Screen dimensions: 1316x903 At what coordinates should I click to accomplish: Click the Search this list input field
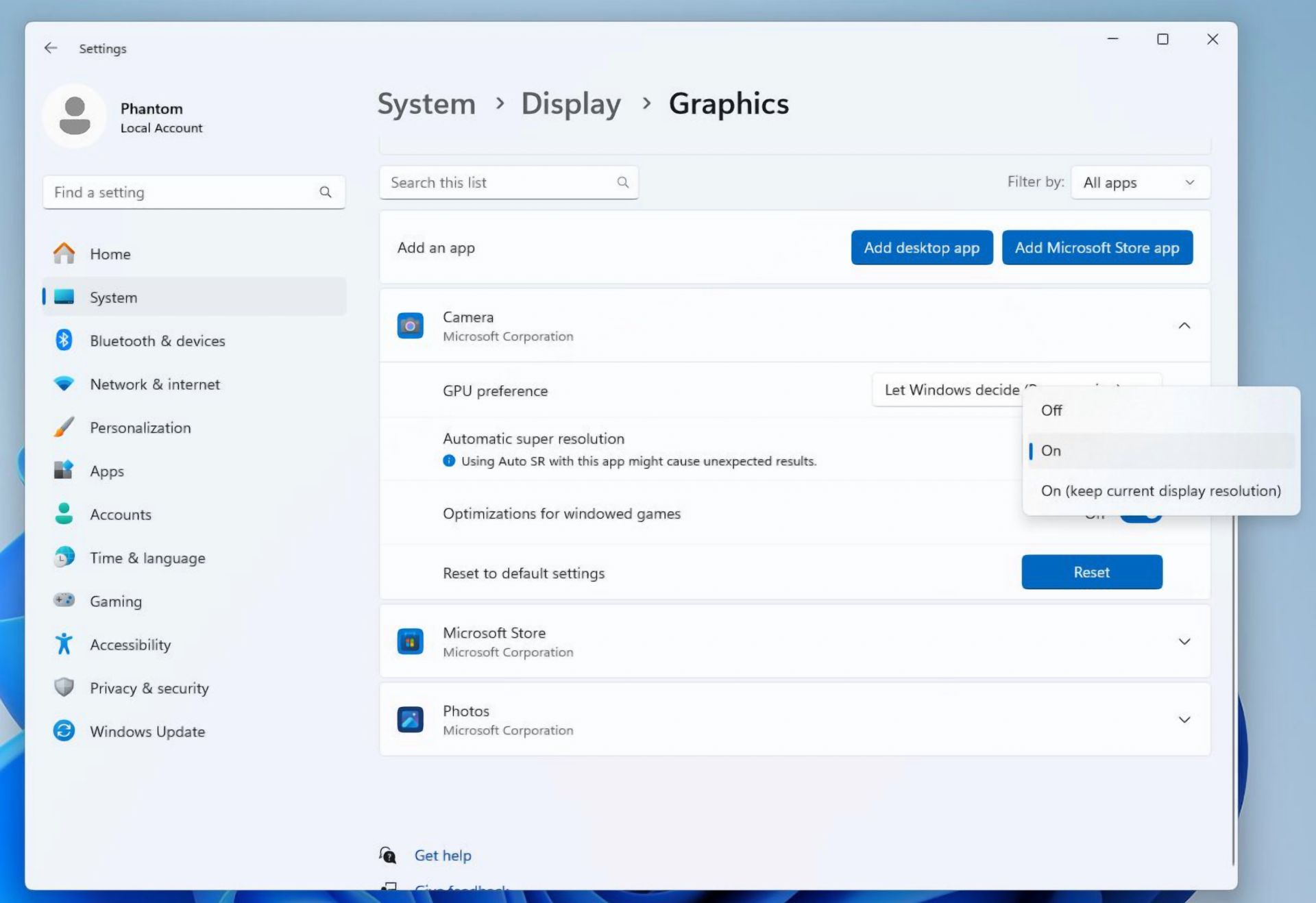tap(508, 181)
